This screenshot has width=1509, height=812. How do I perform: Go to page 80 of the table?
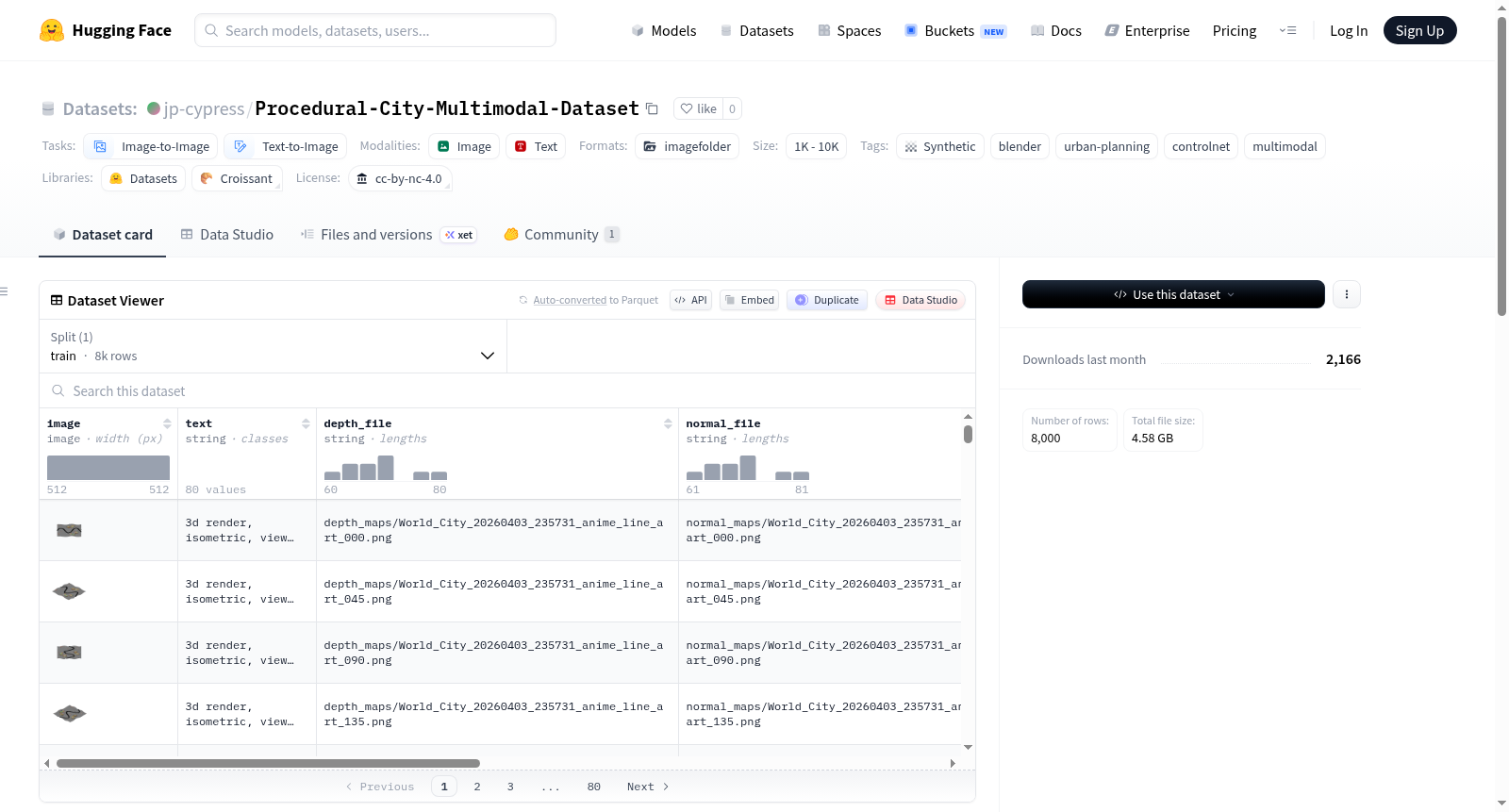coord(593,787)
